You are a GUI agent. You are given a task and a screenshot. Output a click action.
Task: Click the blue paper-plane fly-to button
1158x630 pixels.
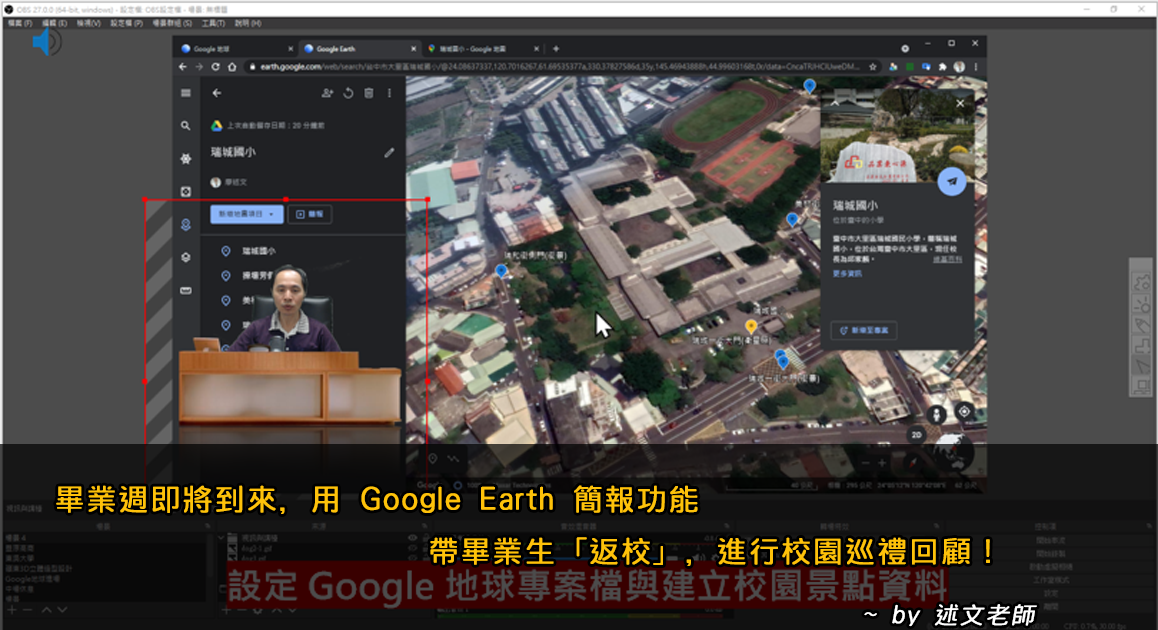pos(952,181)
